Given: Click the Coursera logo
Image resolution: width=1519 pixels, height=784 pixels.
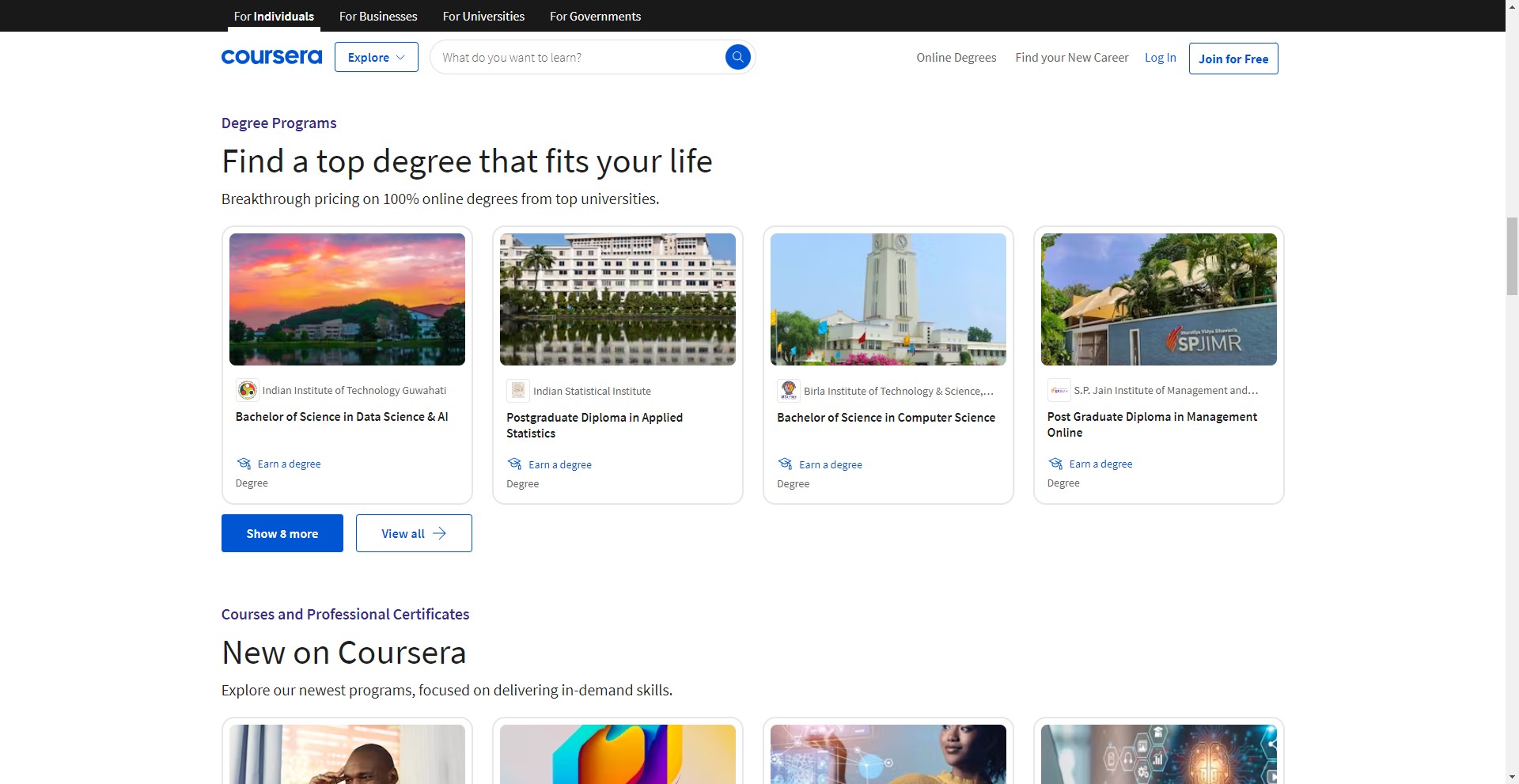Looking at the screenshot, I should [271, 57].
